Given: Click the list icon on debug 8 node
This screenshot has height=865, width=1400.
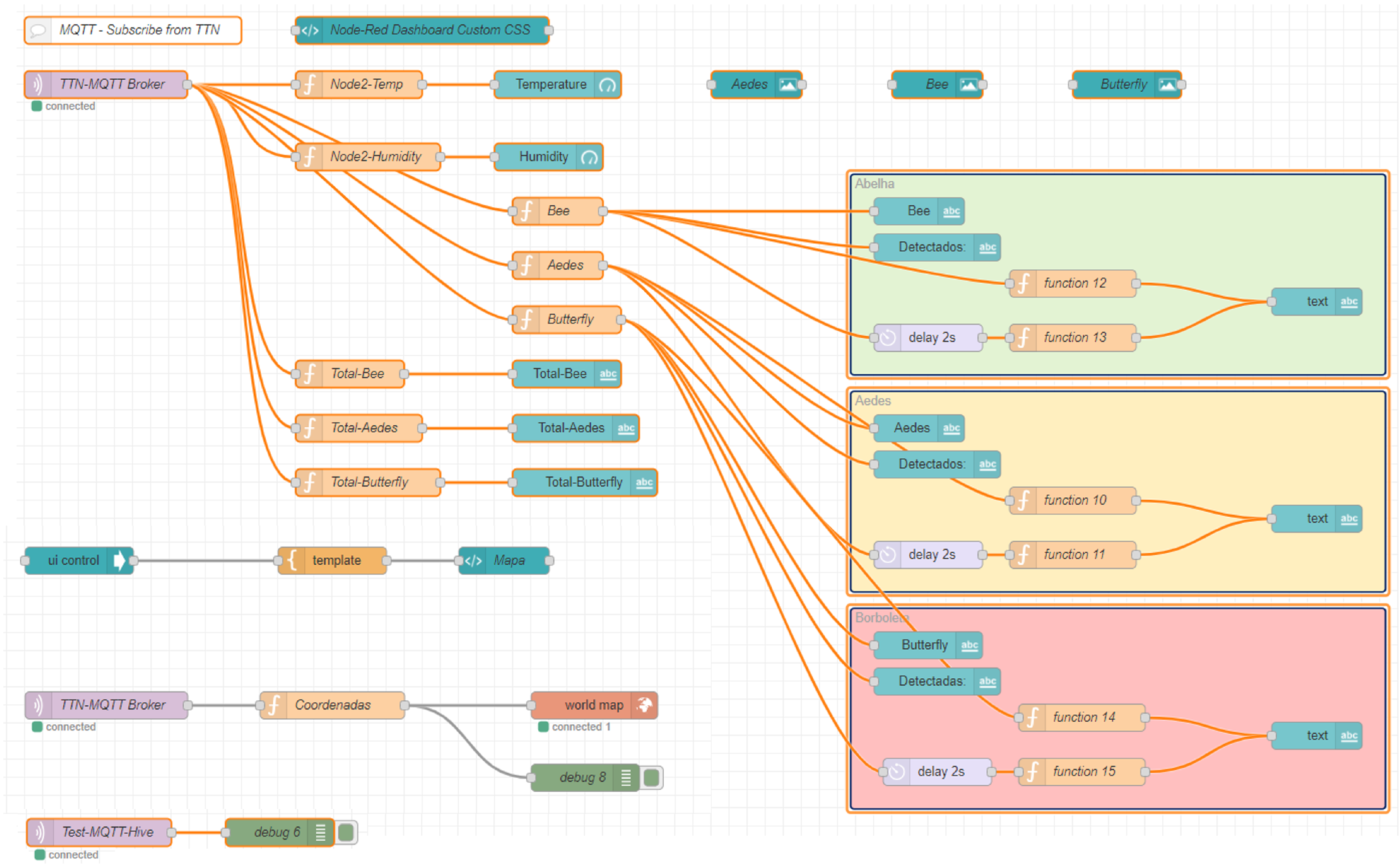Looking at the screenshot, I should pyautogui.click(x=625, y=777).
